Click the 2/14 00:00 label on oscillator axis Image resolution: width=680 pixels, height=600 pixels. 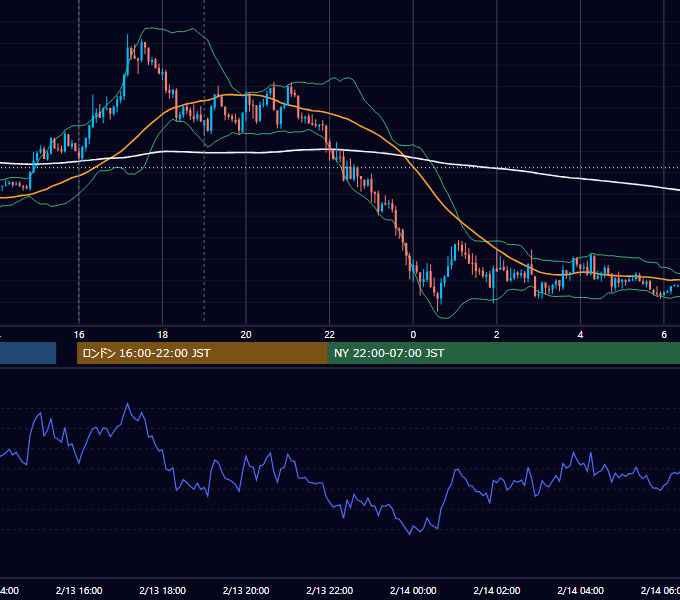coord(413,590)
